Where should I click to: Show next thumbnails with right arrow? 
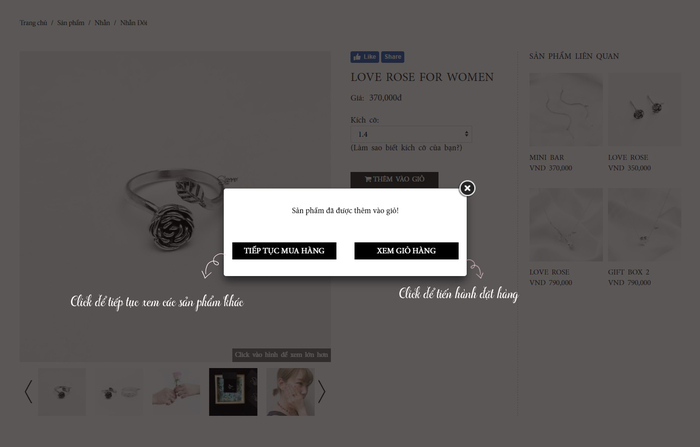pyautogui.click(x=321, y=392)
